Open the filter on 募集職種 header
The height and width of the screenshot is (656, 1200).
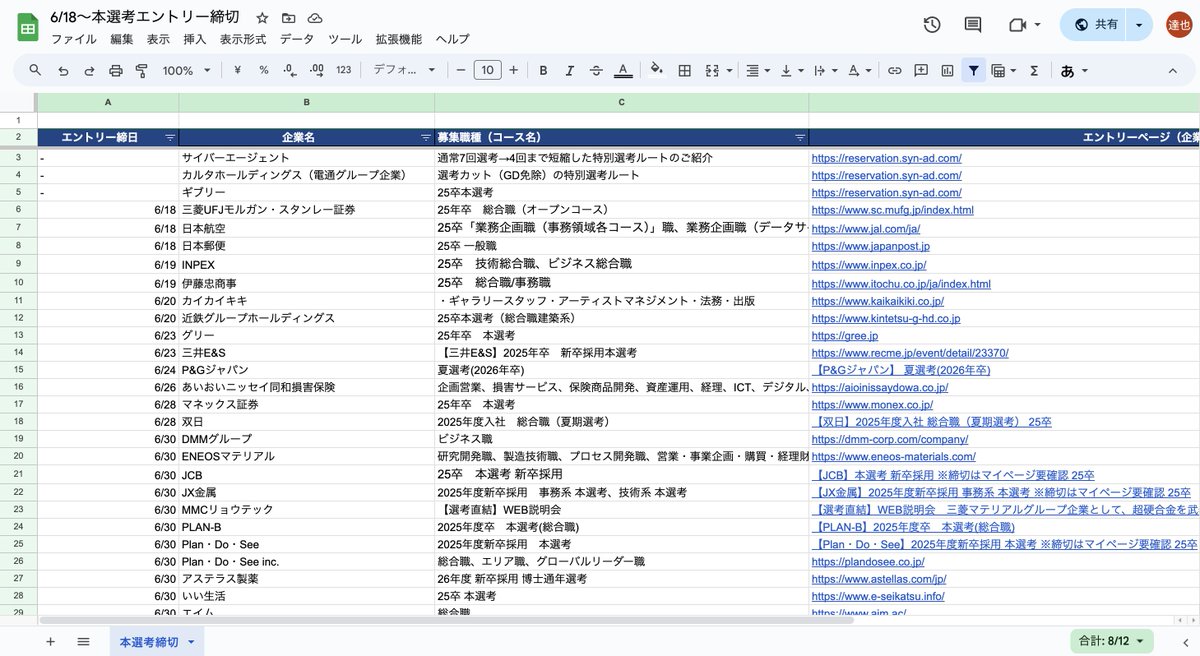click(x=800, y=137)
